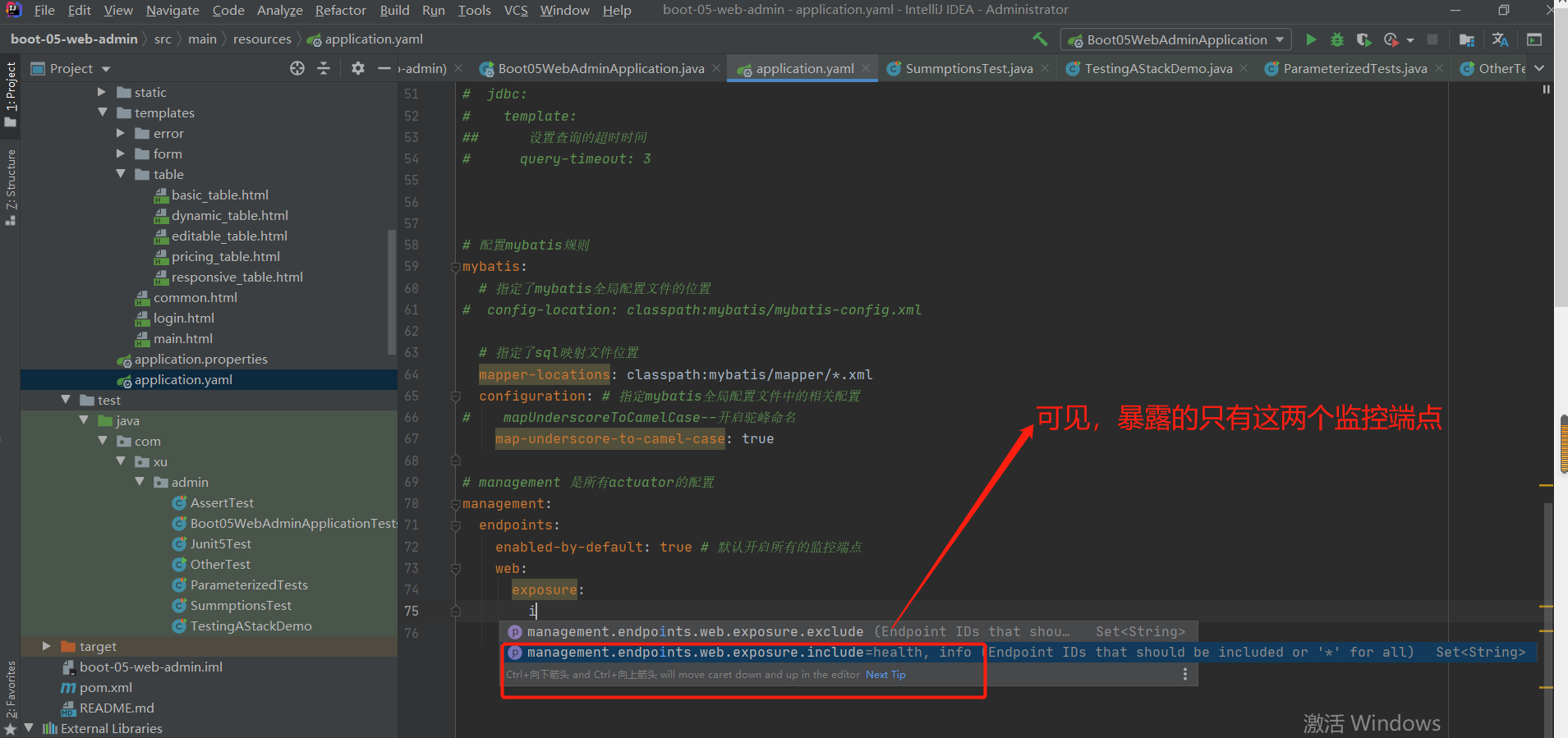Collapse the table folder
The height and width of the screenshot is (738, 1568).
(x=121, y=174)
